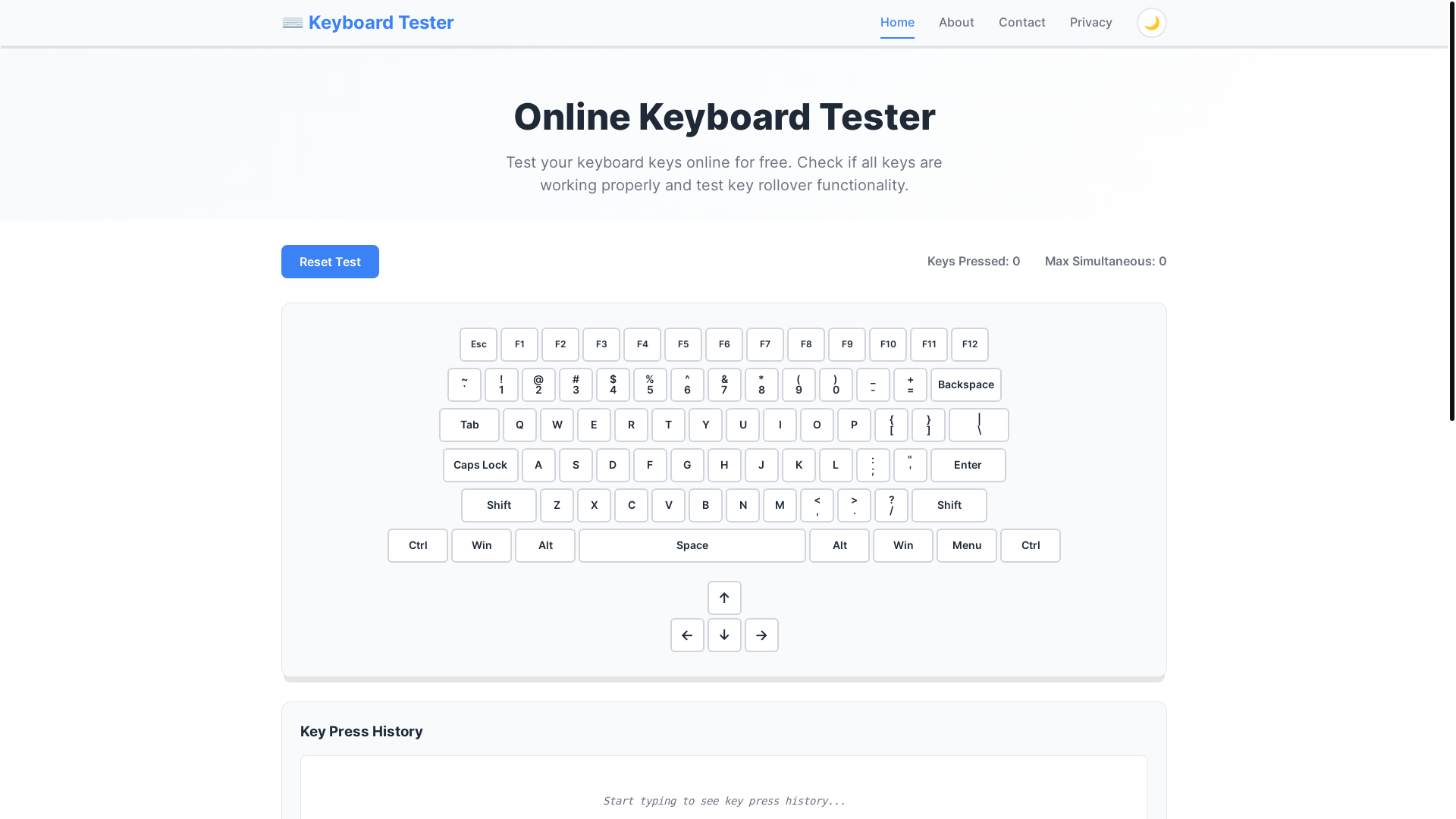Click the Space bar key
Screen dimensions: 1456x819
692,545
